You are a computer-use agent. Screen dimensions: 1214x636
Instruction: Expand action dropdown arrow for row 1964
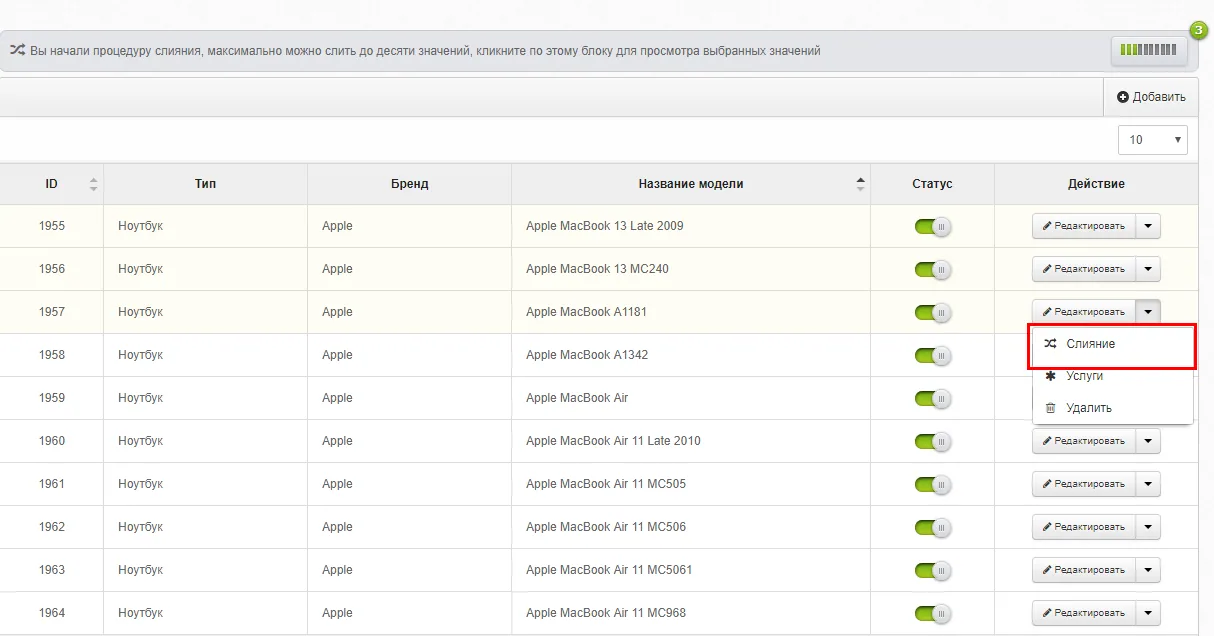1148,613
